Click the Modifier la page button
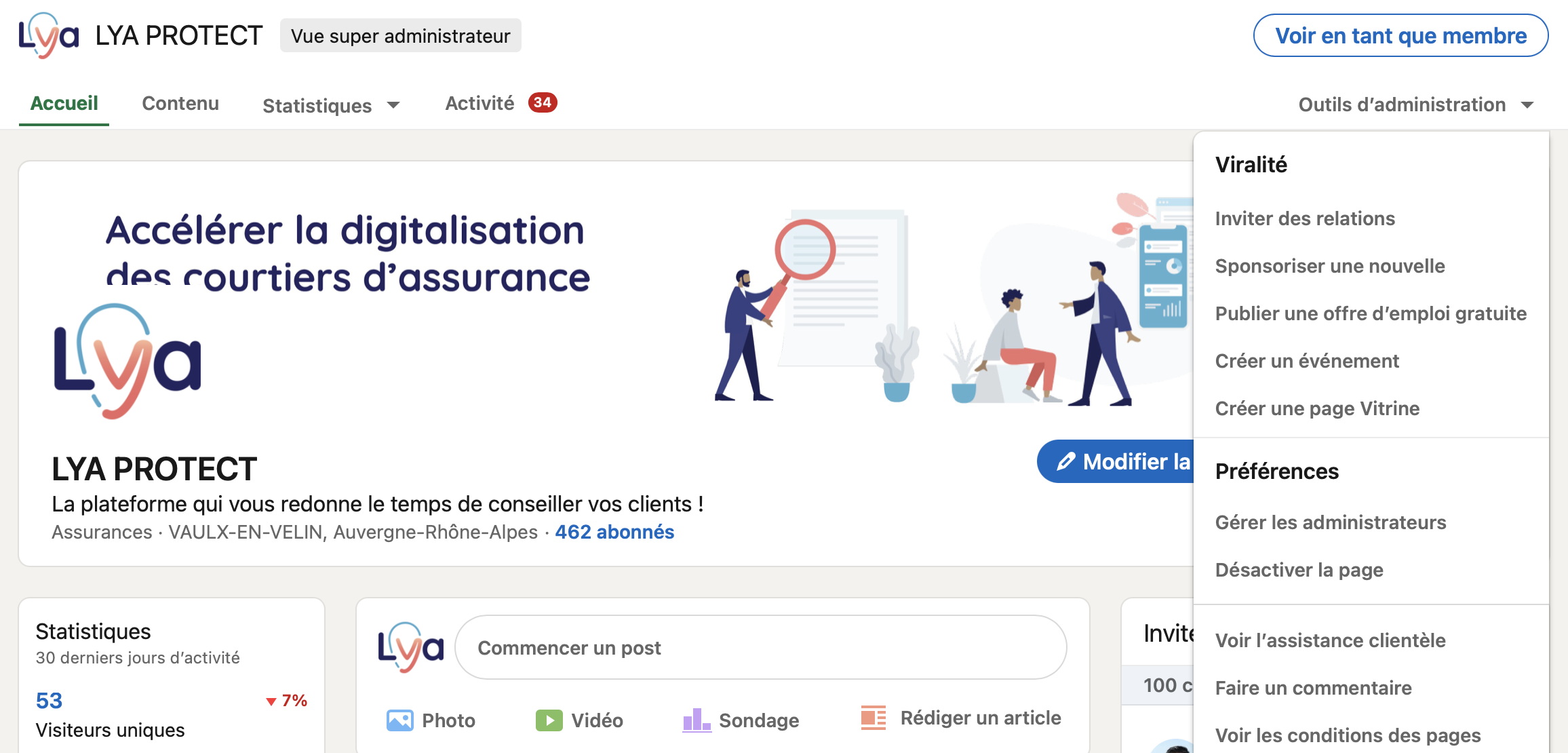 click(x=1116, y=461)
